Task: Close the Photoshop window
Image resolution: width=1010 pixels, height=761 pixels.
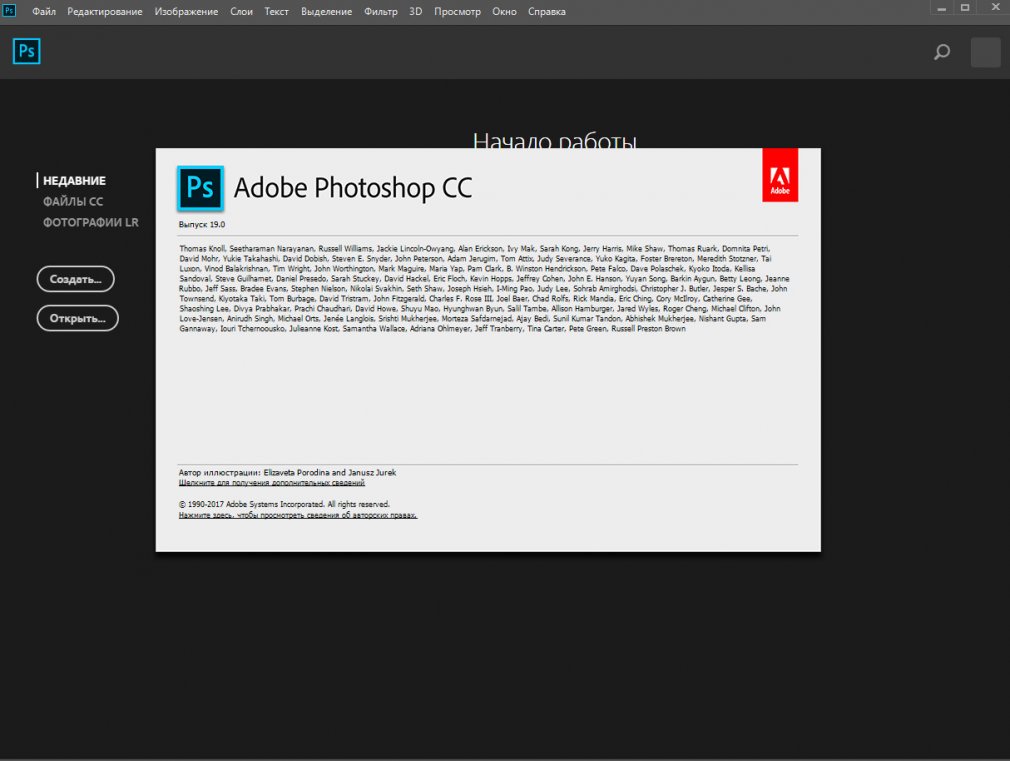Action: [995, 7]
